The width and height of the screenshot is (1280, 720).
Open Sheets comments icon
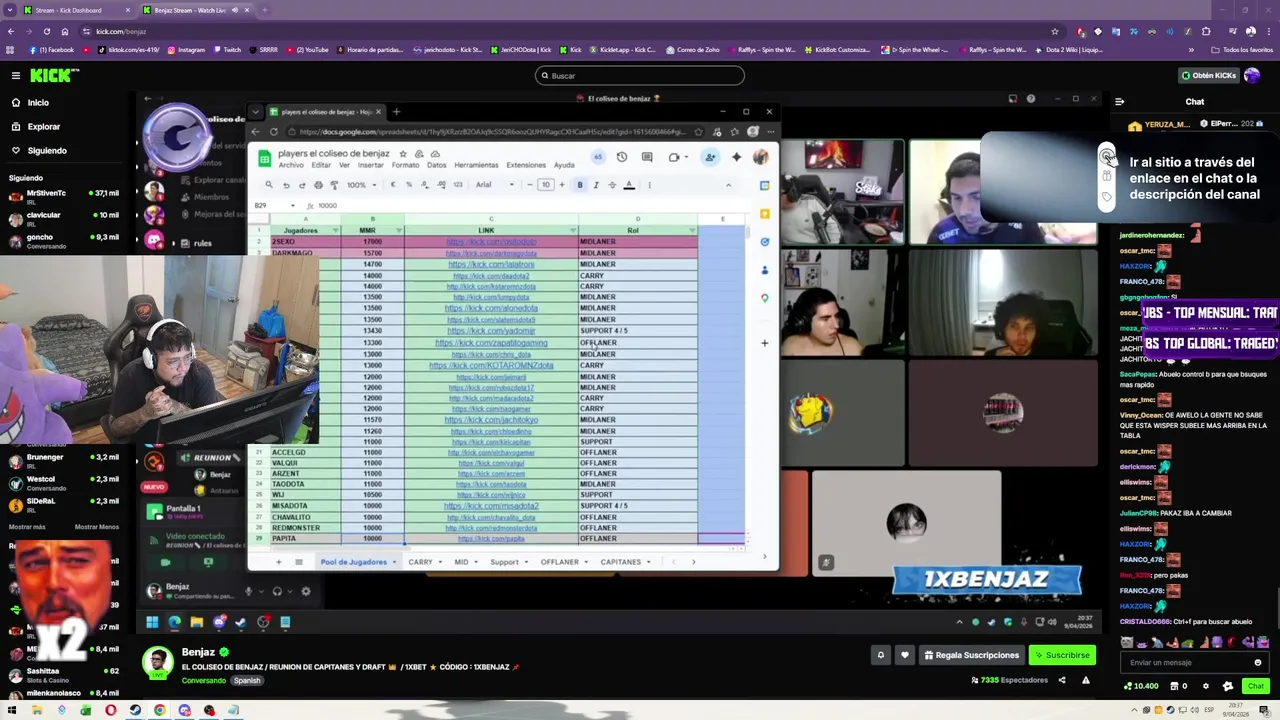[x=647, y=157]
